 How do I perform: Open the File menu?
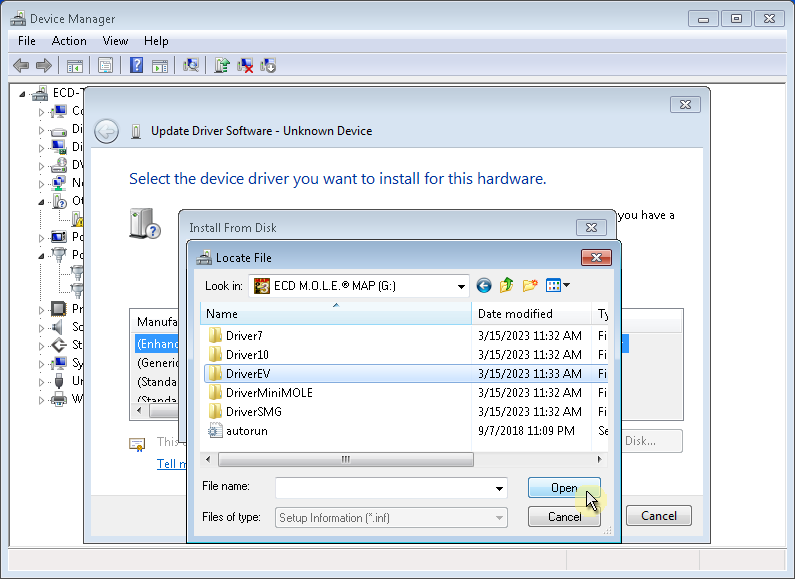[x=27, y=41]
